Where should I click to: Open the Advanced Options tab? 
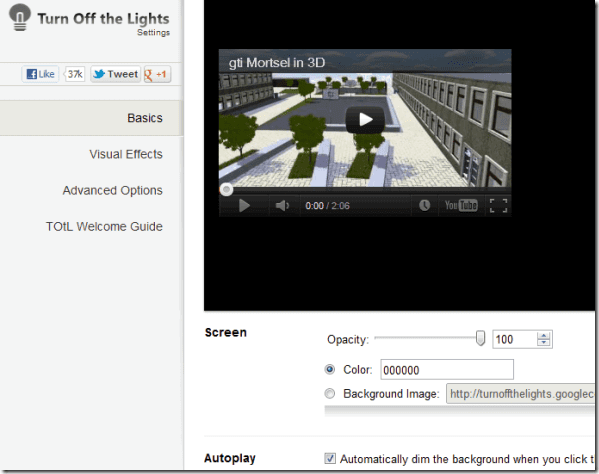(112, 190)
